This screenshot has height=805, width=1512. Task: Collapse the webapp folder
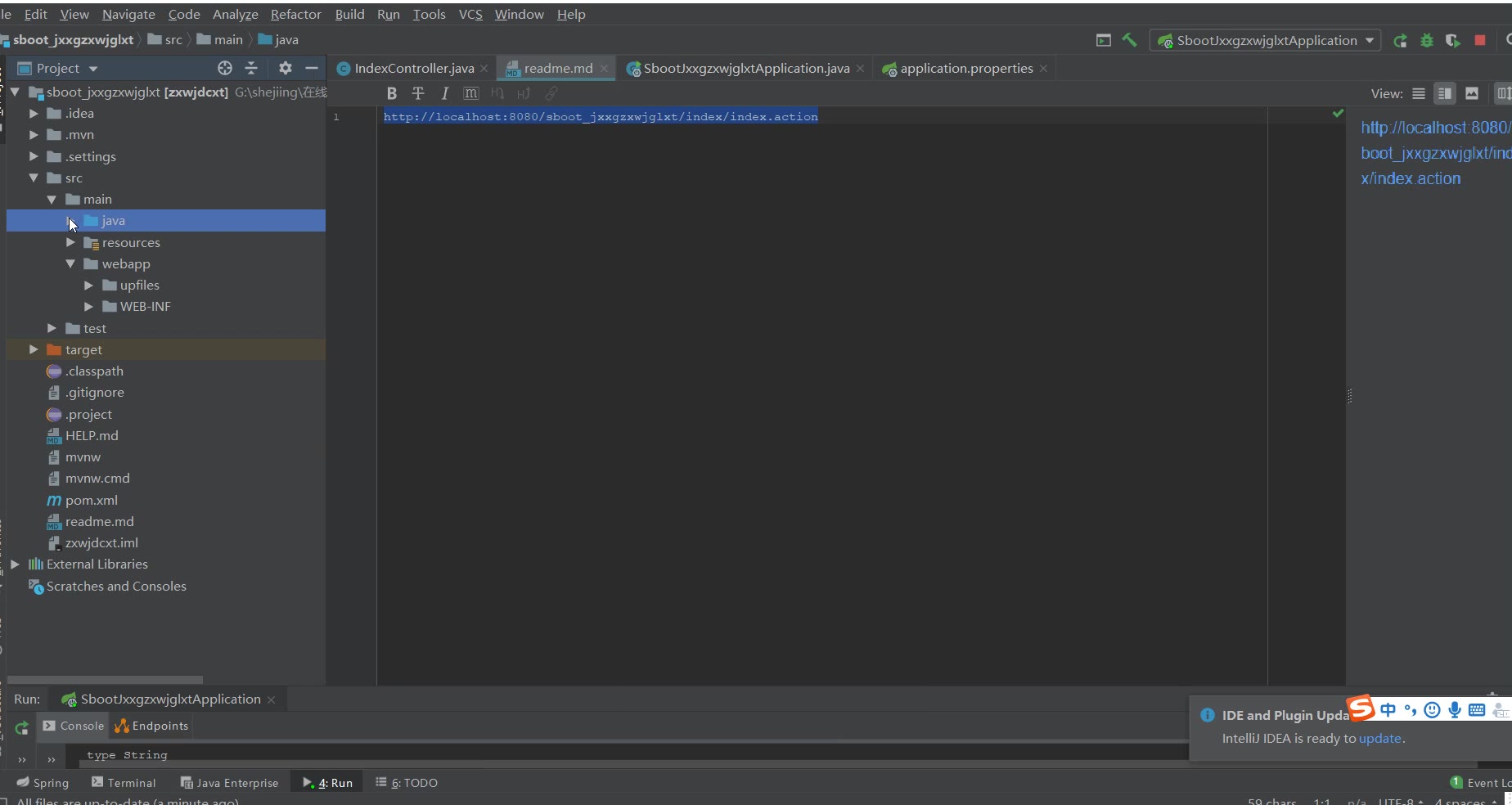(x=70, y=263)
